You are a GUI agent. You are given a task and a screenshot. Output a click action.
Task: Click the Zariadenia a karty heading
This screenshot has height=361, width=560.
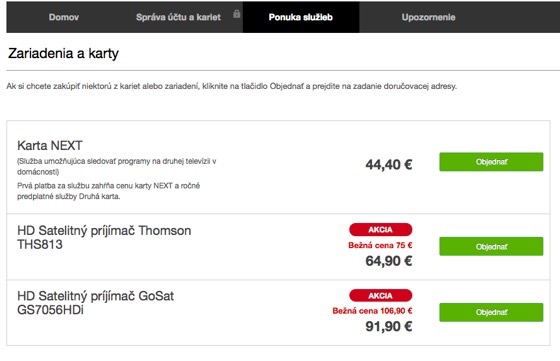click(x=63, y=54)
